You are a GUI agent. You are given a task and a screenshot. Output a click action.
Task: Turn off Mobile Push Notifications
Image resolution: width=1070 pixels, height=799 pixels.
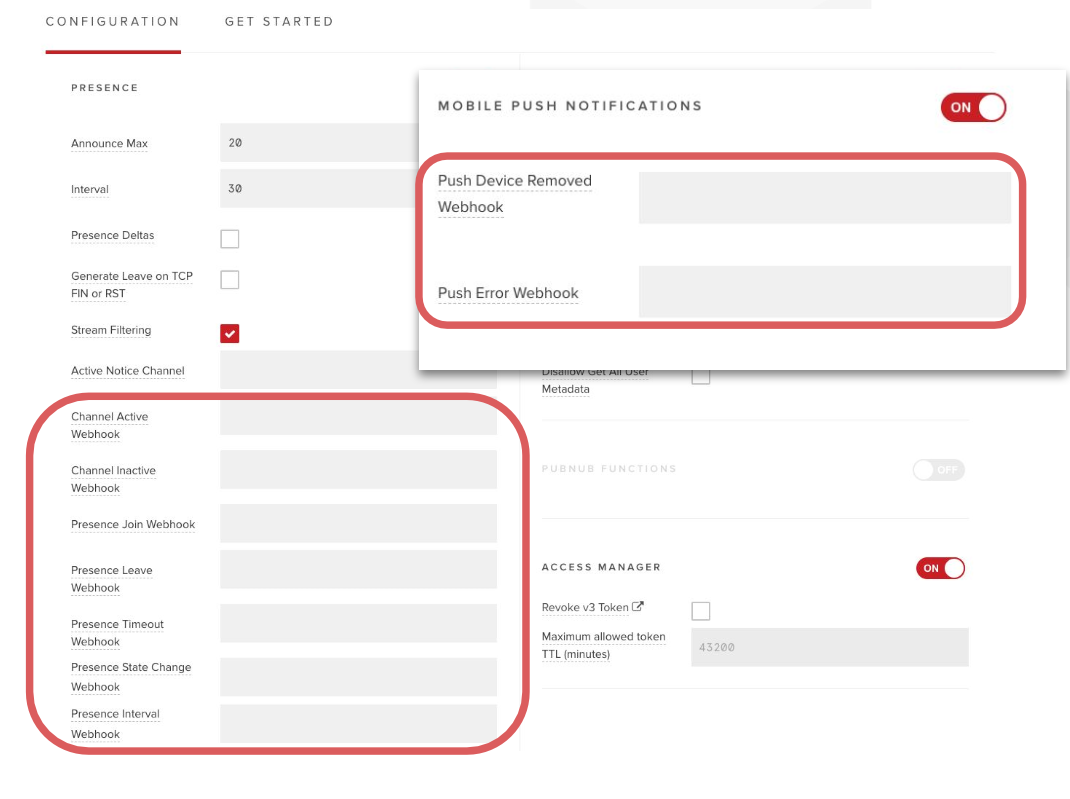pyautogui.click(x=972, y=107)
